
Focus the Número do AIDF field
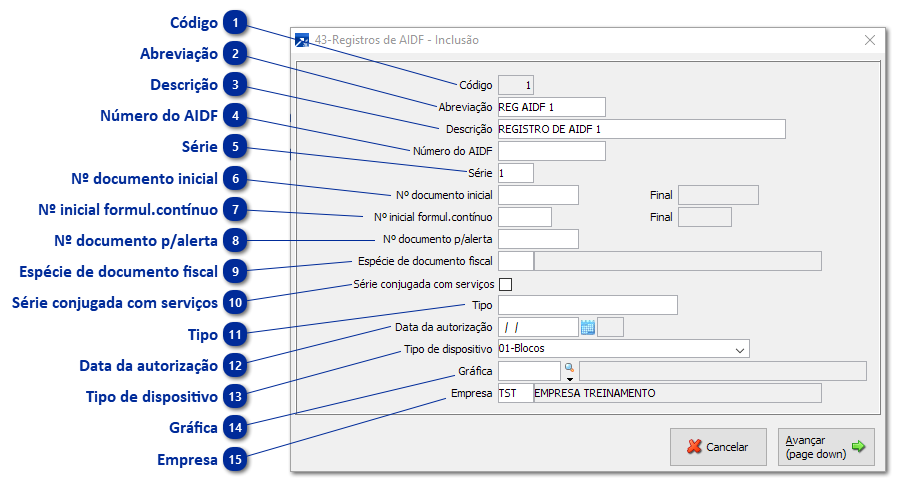click(551, 151)
